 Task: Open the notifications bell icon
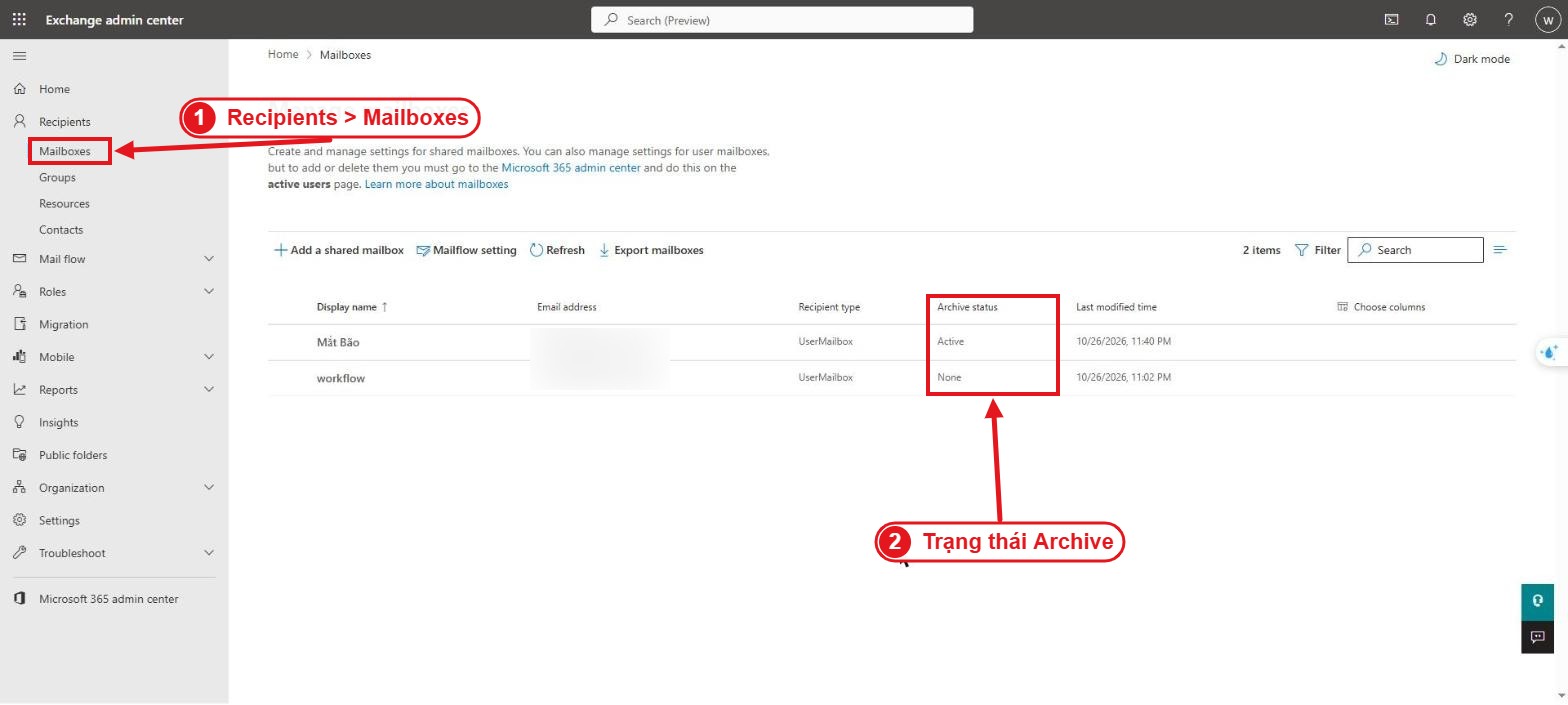[x=1430, y=19]
